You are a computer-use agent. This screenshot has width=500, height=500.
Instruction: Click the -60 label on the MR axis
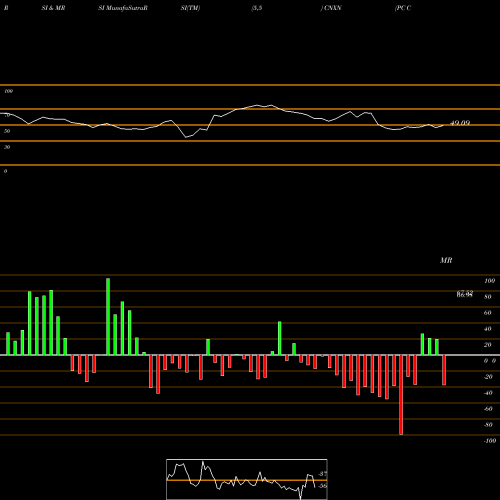pos(488,409)
